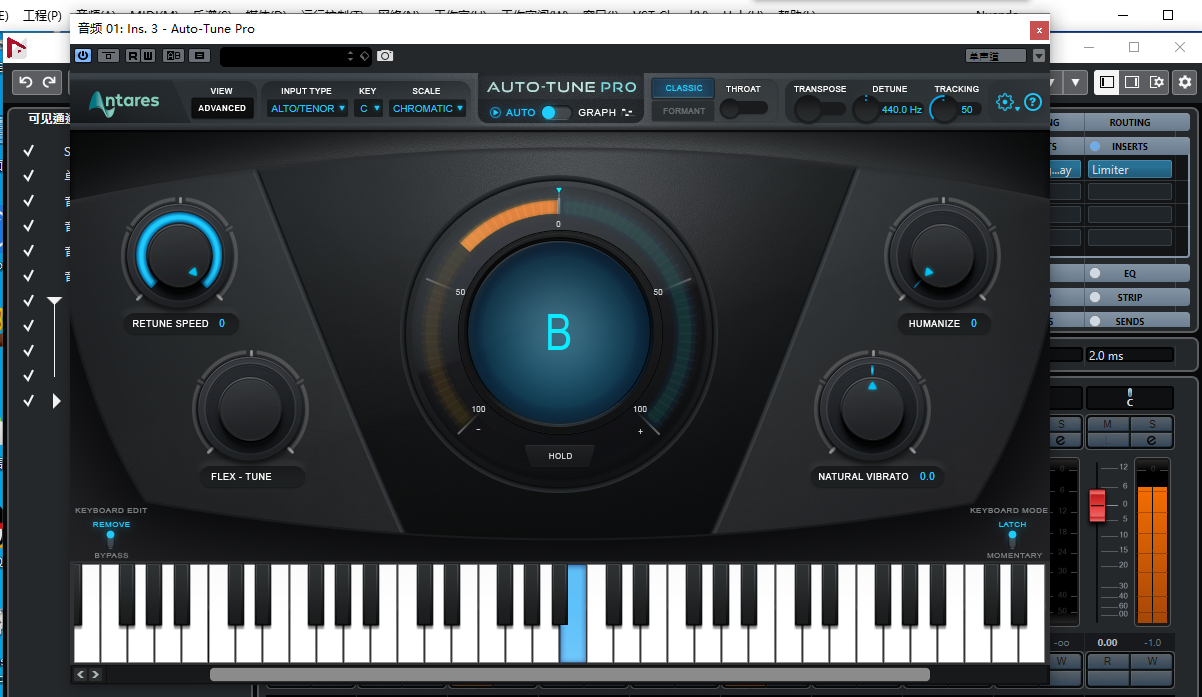Screen dimensions: 1202x697
Task: Open Auto-Tune help question mark
Action: 1033,101
